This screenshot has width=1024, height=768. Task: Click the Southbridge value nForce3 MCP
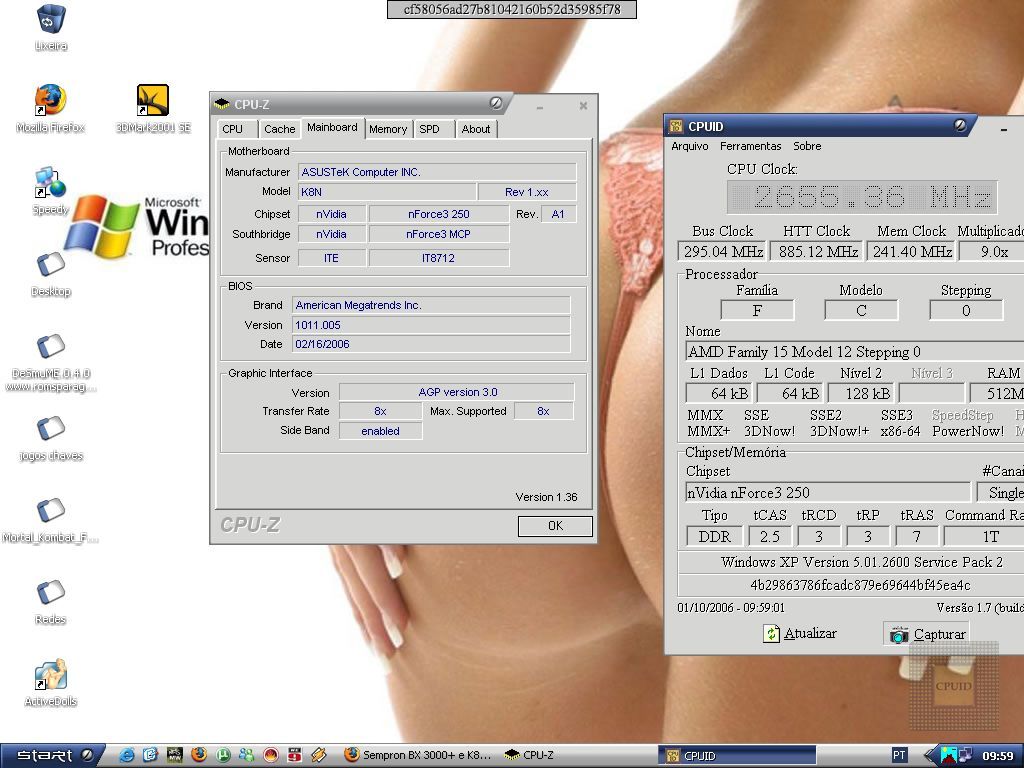[438, 234]
